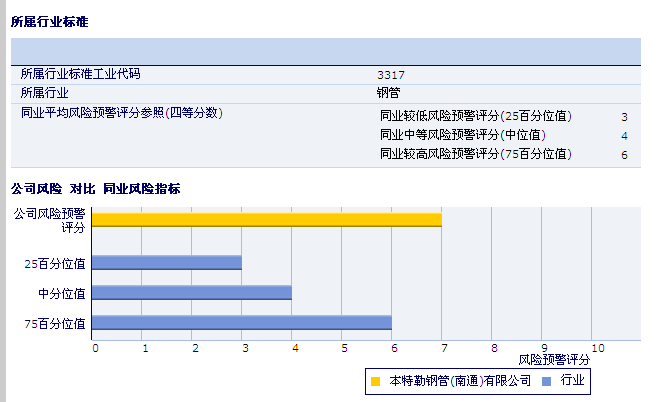Click the yellow 公司风险预警评分 bar
This screenshot has height=402, width=663.
(266, 219)
